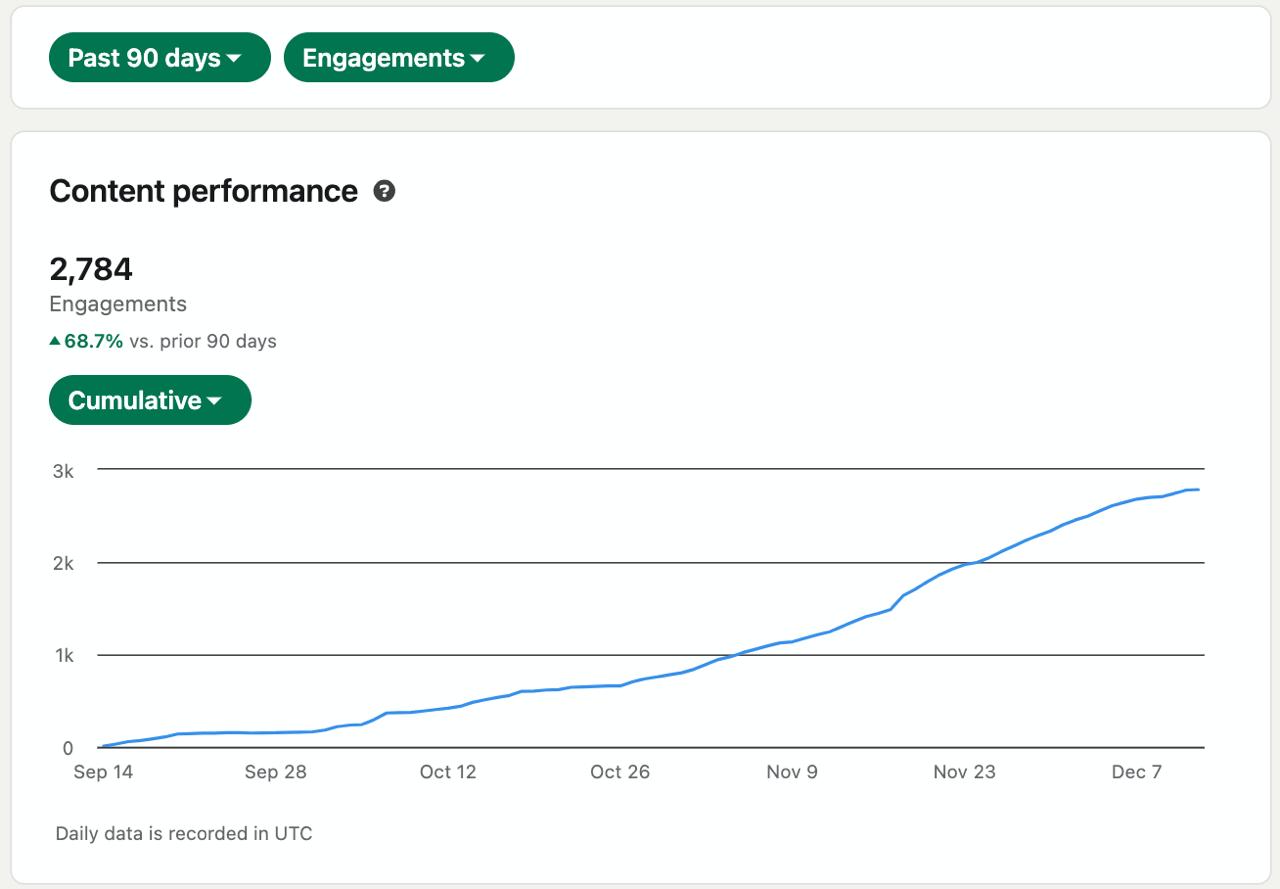
Task: Select the Content performance heading
Action: (x=203, y=191)
